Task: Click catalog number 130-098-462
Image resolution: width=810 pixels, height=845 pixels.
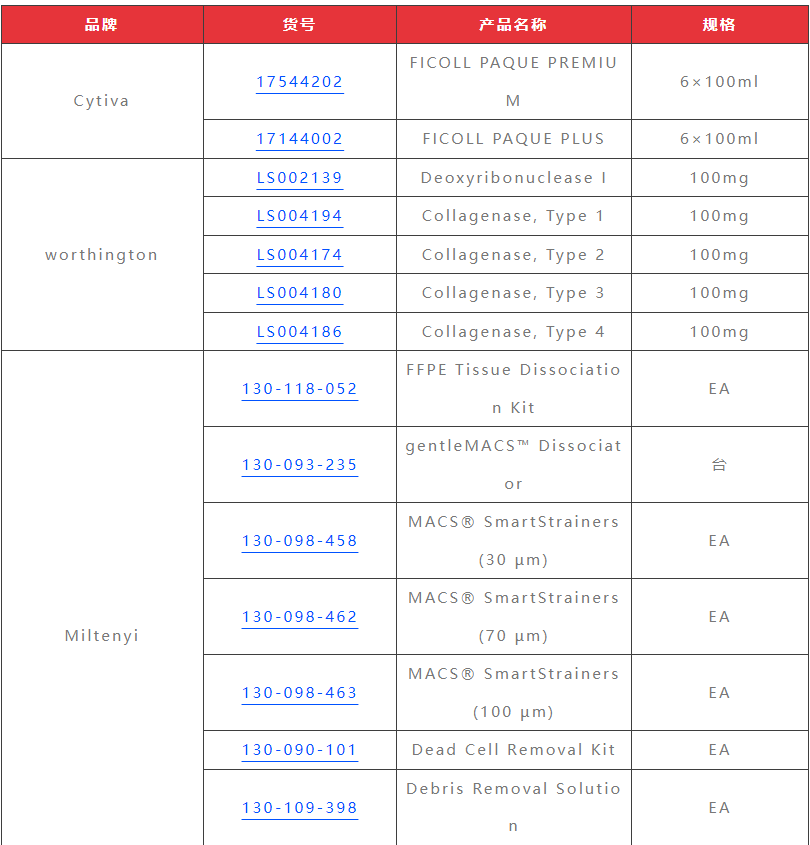Action: coord(299,617)
